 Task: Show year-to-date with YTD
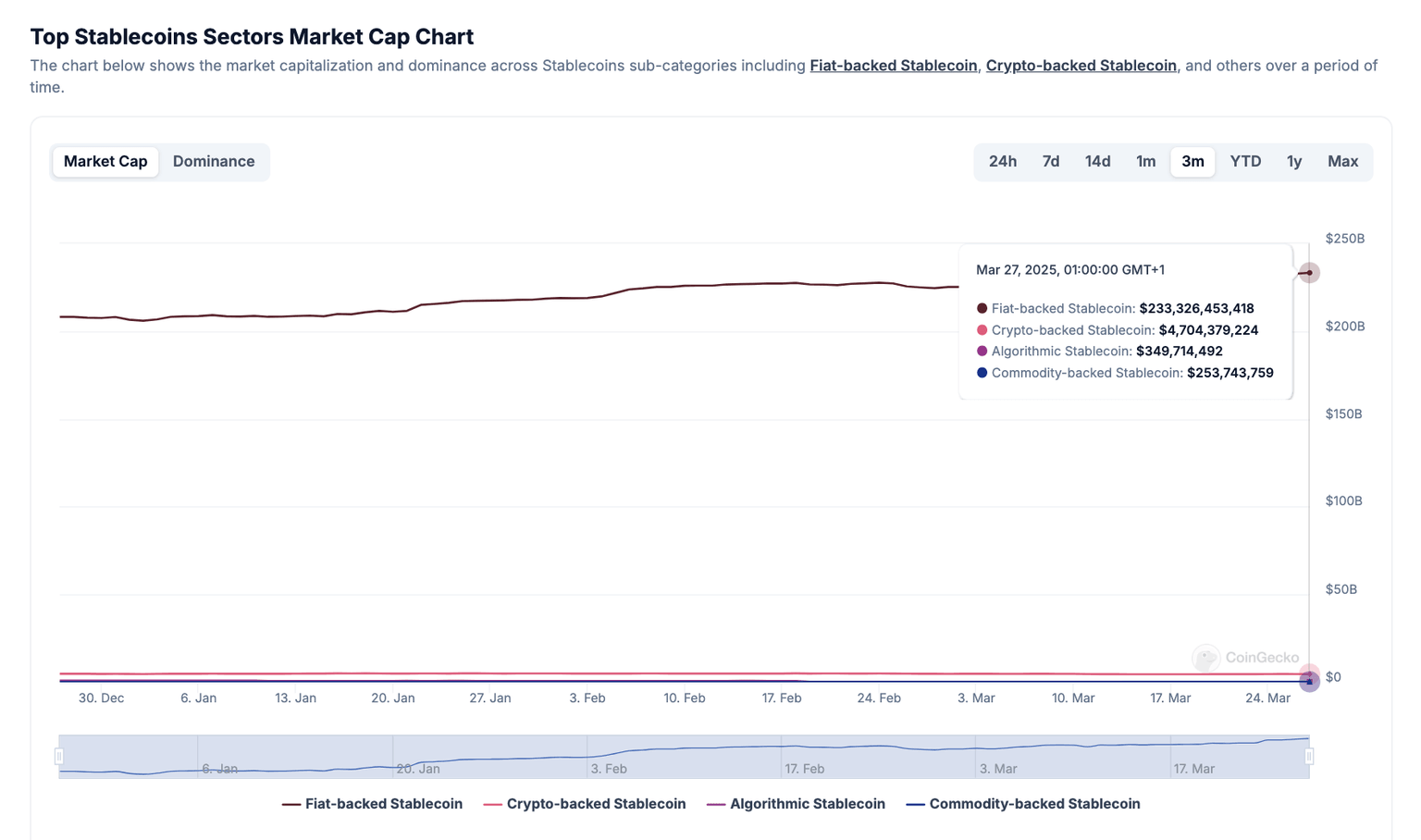click(1245, 162)
